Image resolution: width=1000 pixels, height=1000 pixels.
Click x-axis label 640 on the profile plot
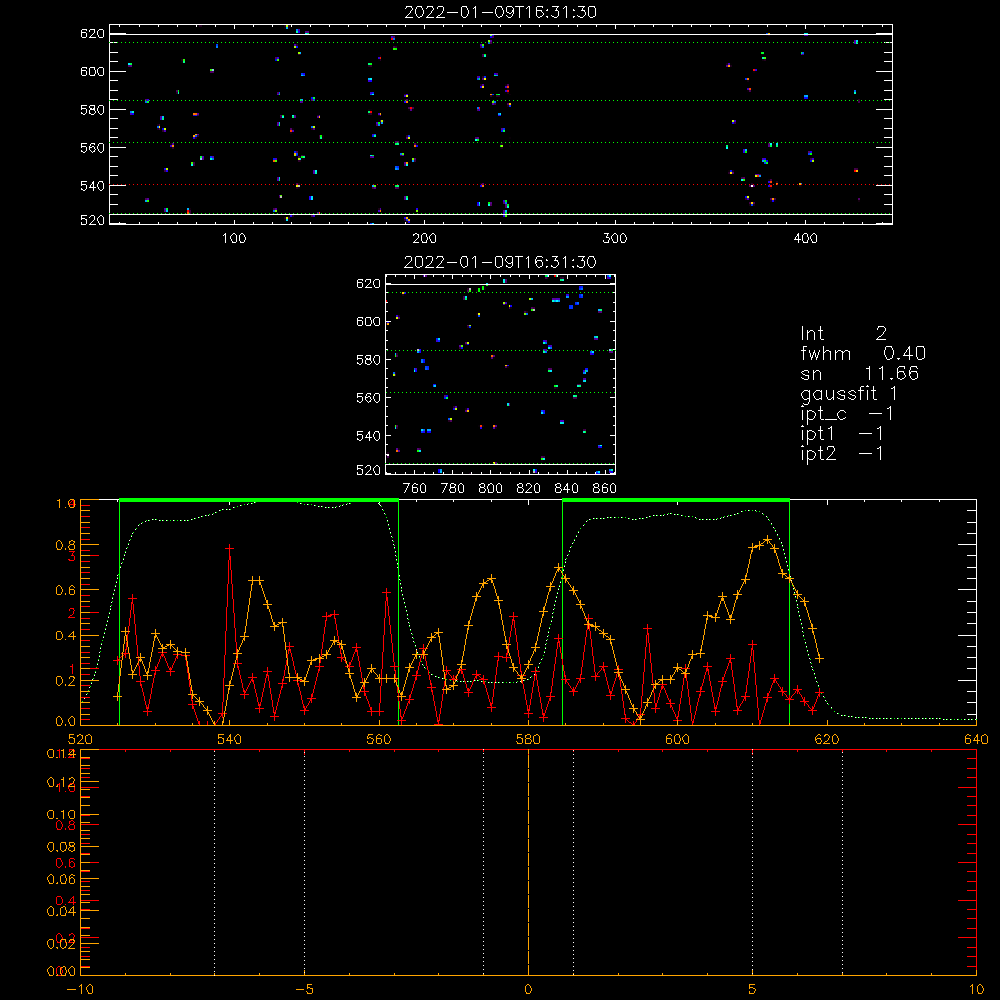pos(976,740)
